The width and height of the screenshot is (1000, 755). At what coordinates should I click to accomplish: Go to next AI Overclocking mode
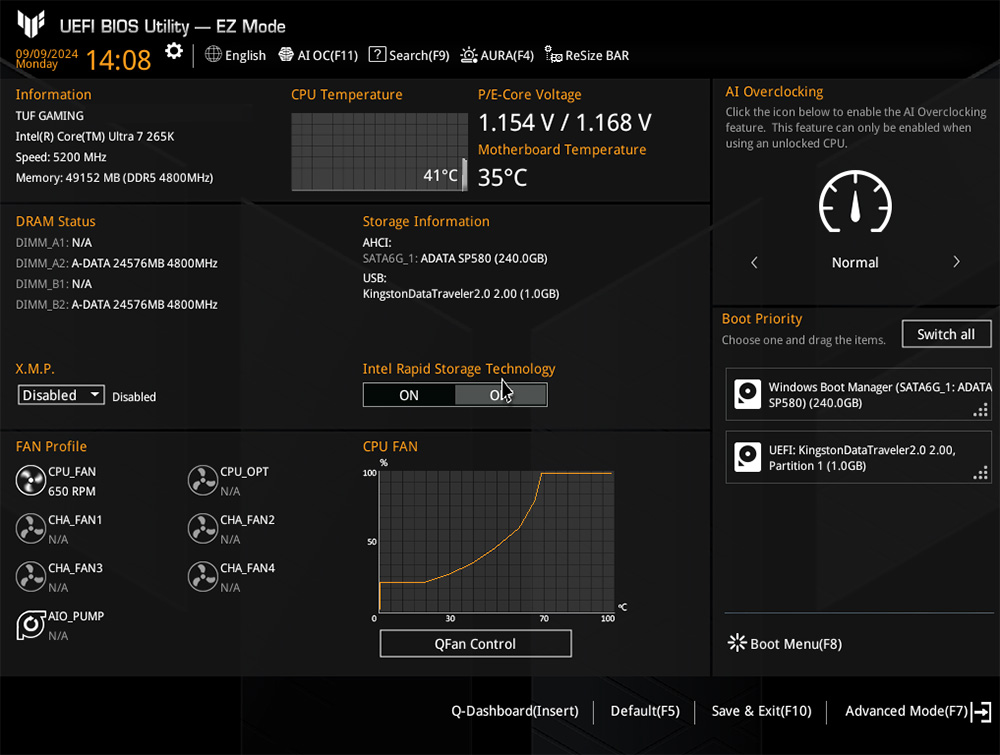coord(956,262)
